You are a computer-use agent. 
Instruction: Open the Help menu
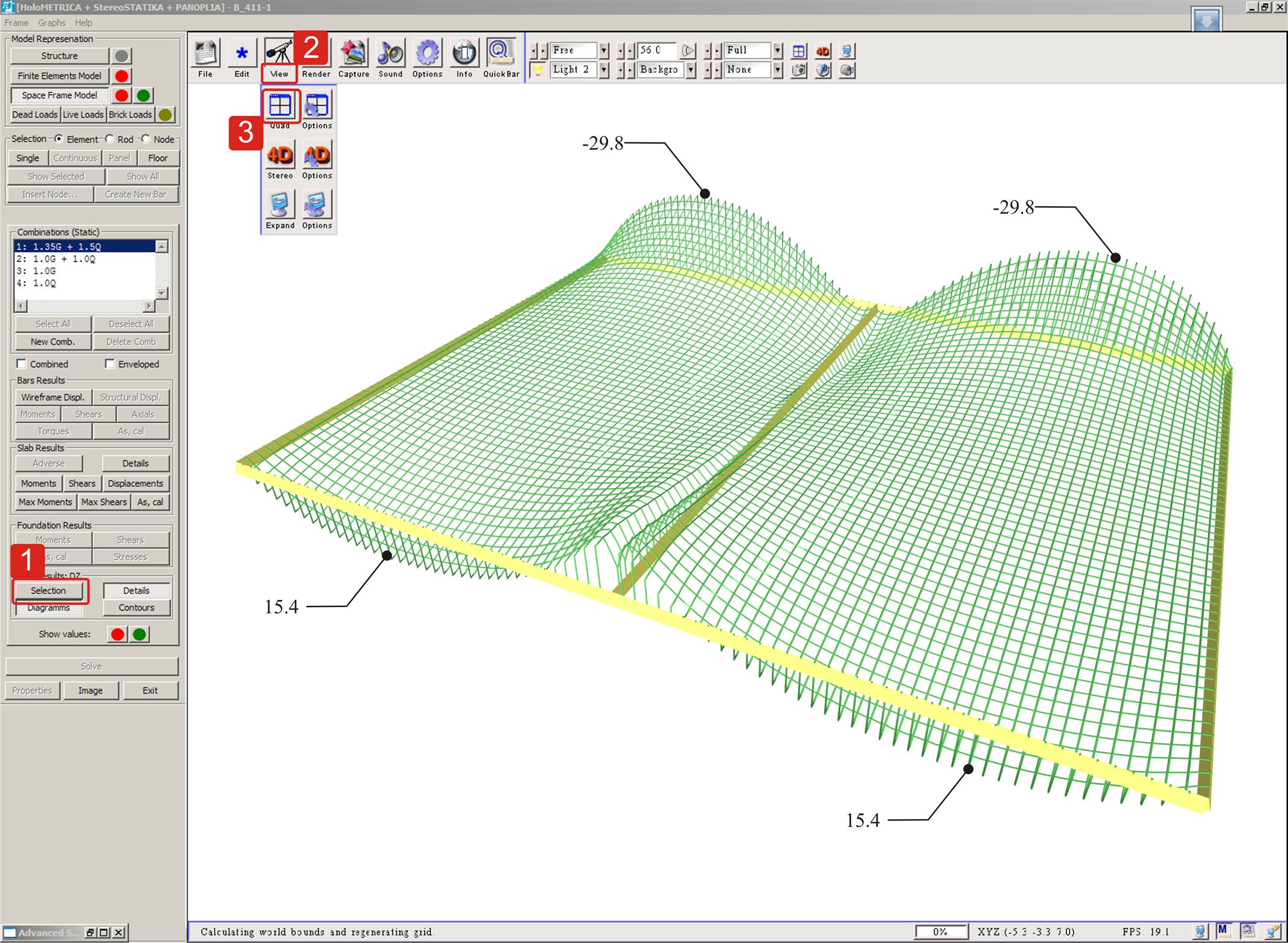point(83,23)
